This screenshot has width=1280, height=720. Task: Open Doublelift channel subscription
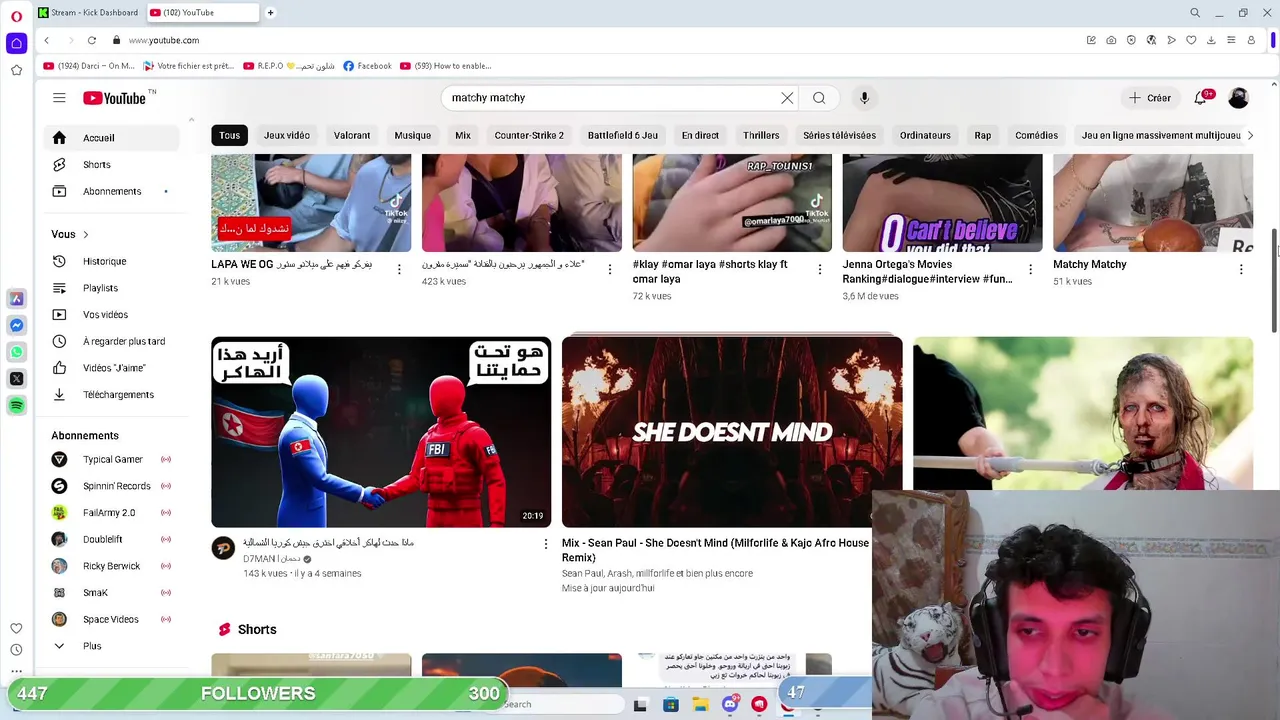(x=112, y=539)
